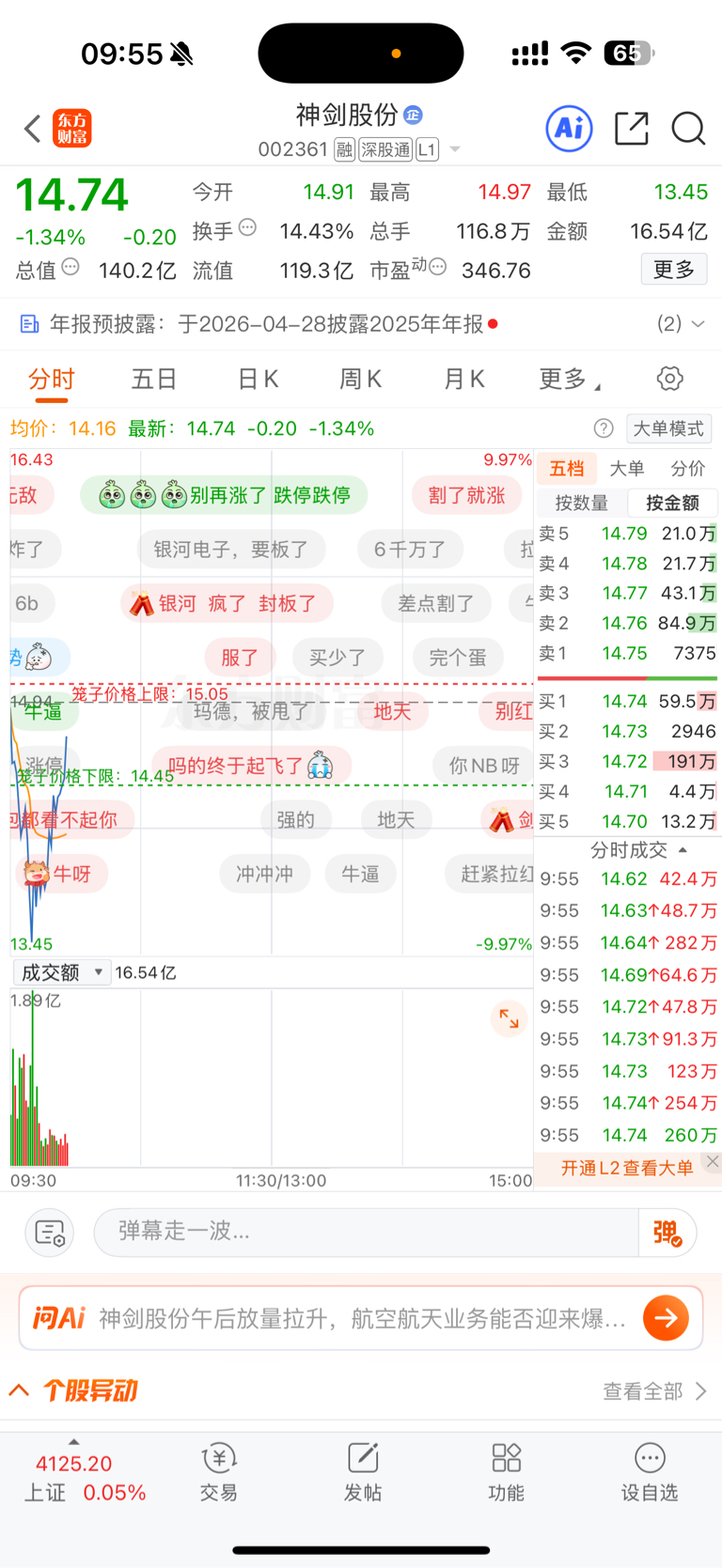Open the 更多 chart period dropdown

(569, 379)
